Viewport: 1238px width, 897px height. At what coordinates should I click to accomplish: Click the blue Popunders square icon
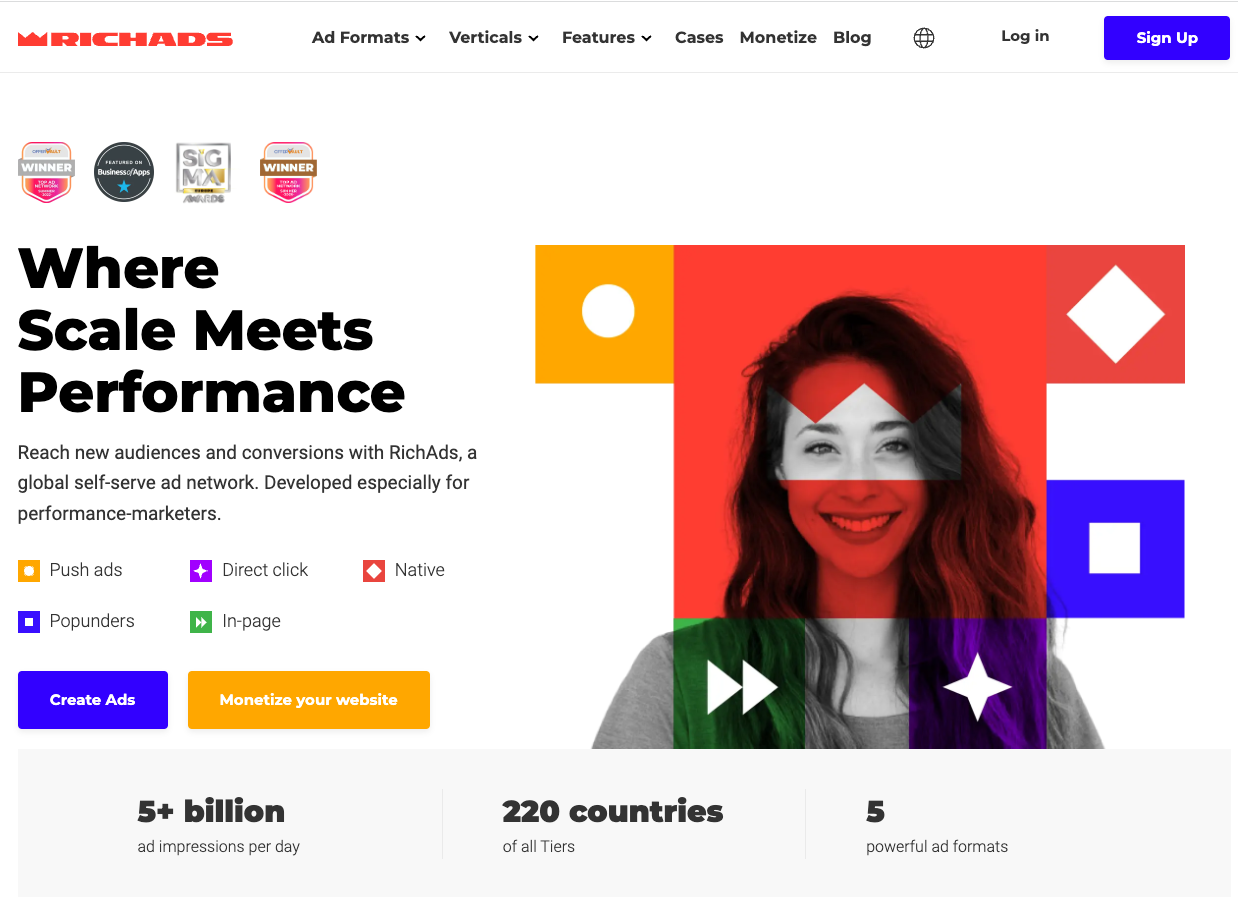[x=29, y=622]
